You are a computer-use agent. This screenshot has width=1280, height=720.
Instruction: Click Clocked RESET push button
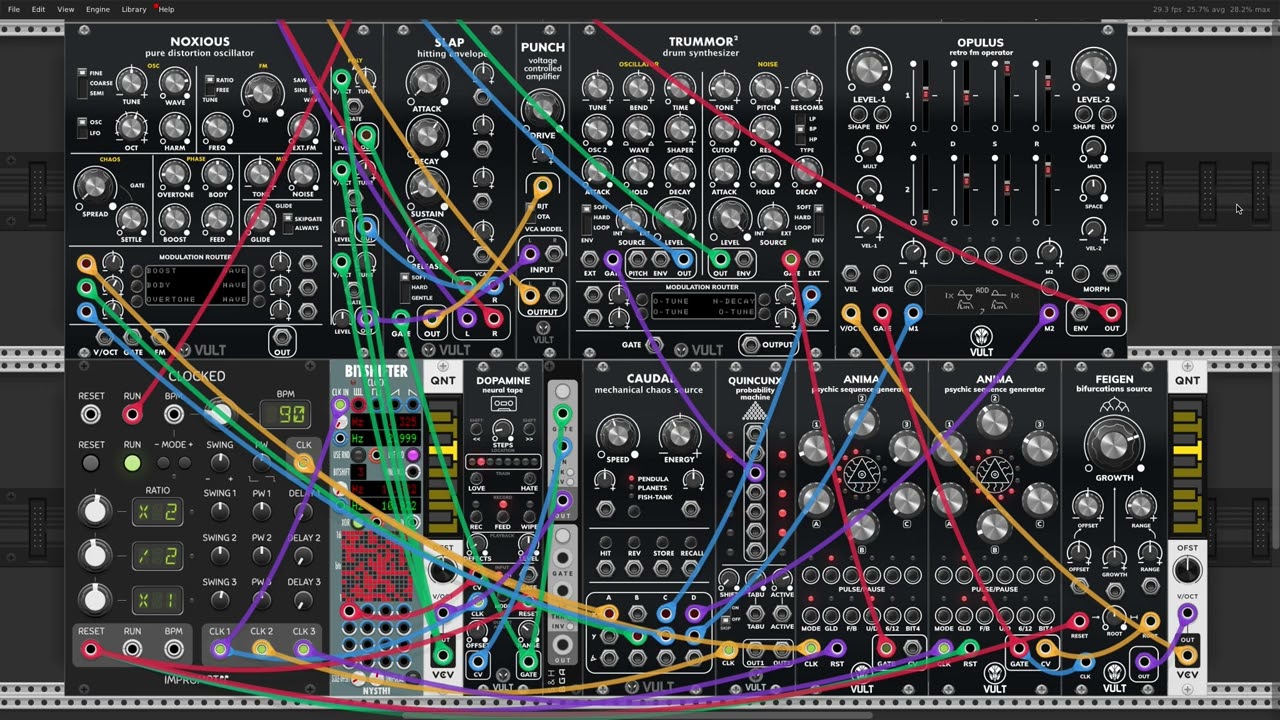coord(91,463)
